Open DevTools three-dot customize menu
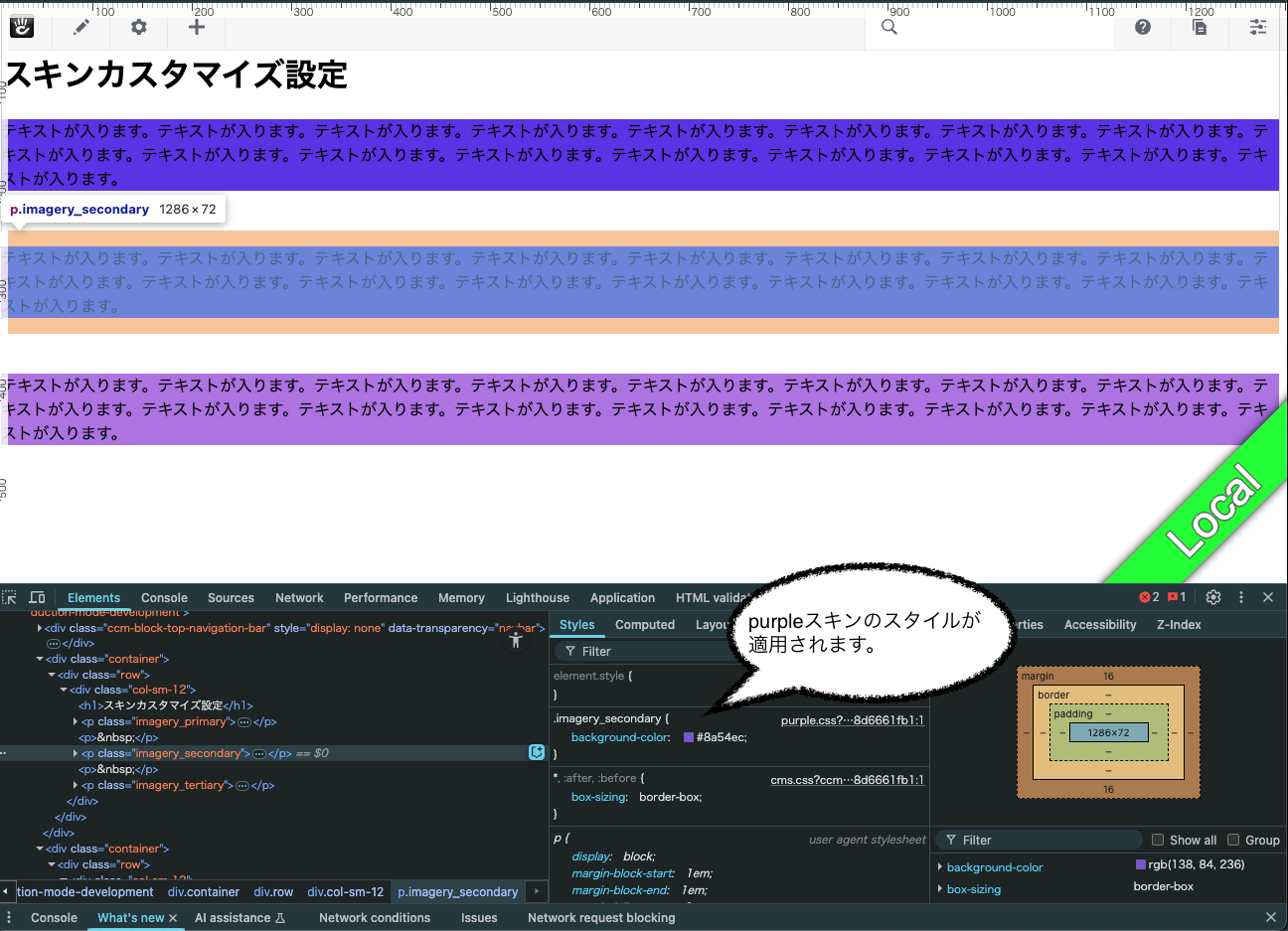 (1241, 597)
